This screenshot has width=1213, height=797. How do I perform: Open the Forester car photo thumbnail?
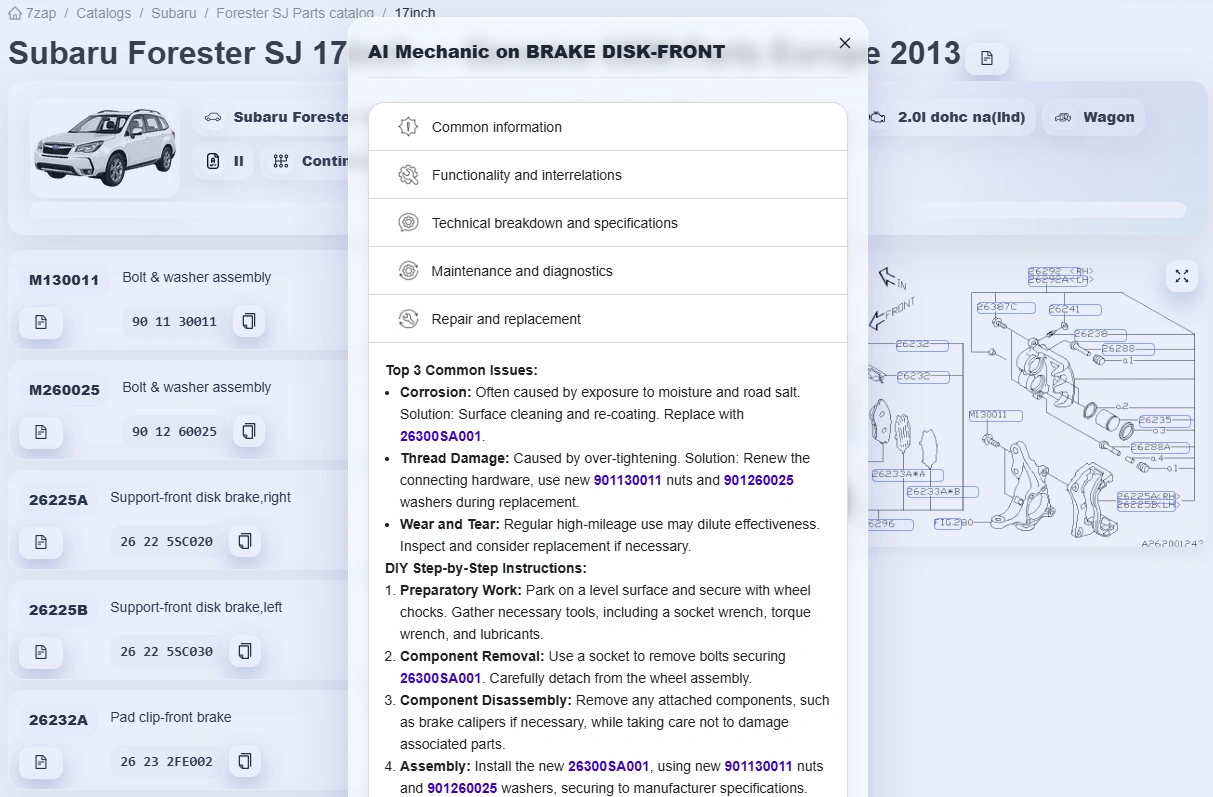(x=105, y=148)
